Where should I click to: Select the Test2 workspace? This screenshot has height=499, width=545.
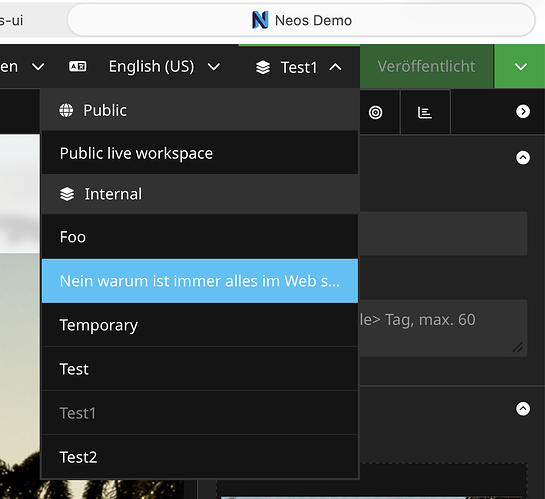coord(200,457)
